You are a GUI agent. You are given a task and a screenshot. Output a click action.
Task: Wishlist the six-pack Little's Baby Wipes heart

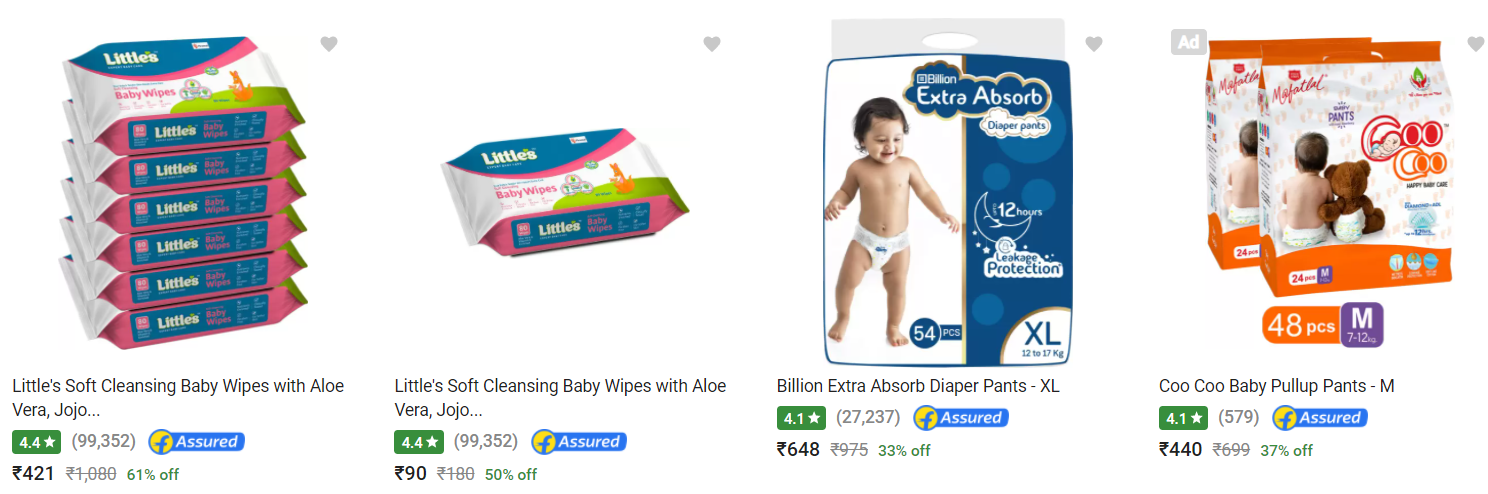[329, 44]
